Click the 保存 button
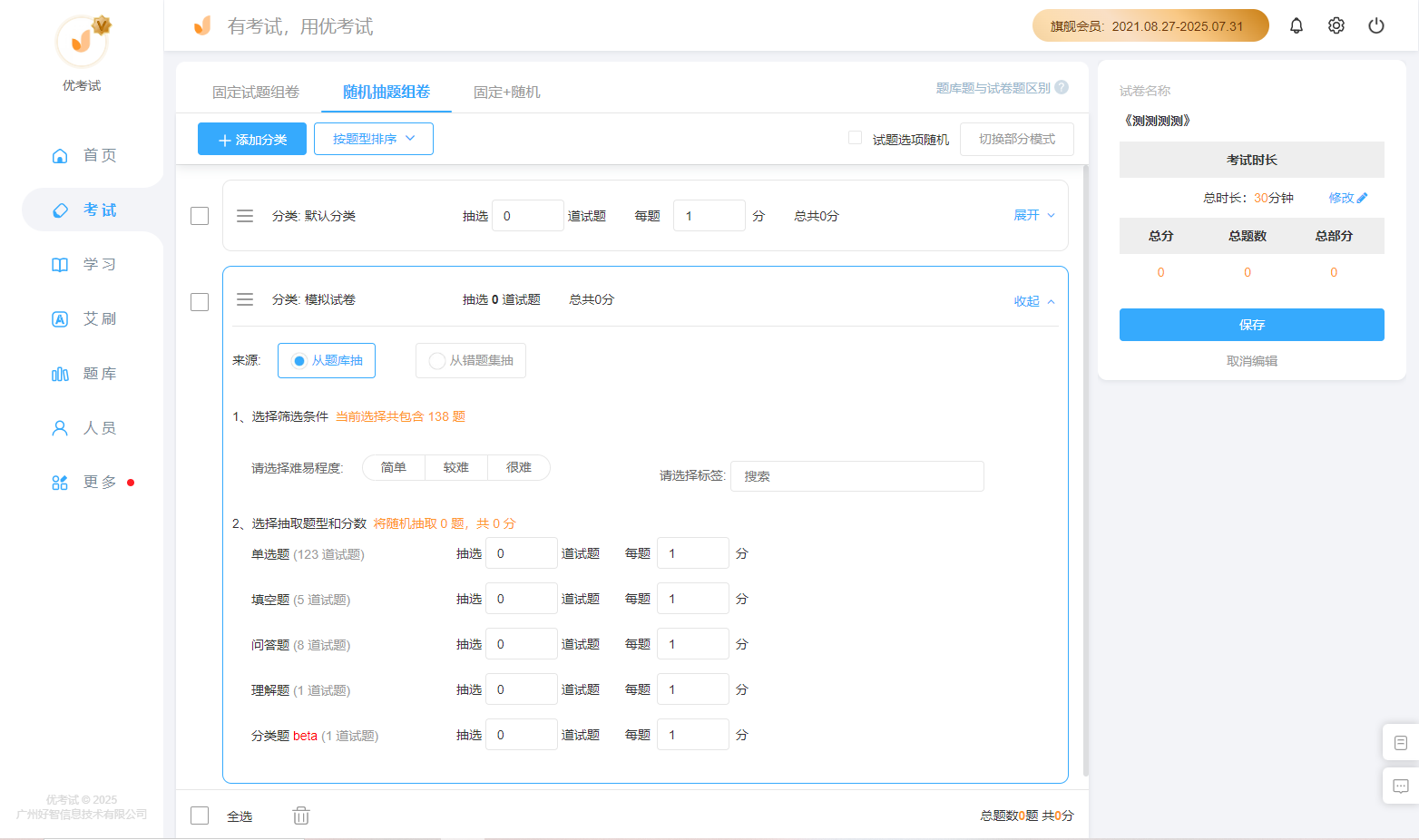1419x840 pixels. (1252, 325)
